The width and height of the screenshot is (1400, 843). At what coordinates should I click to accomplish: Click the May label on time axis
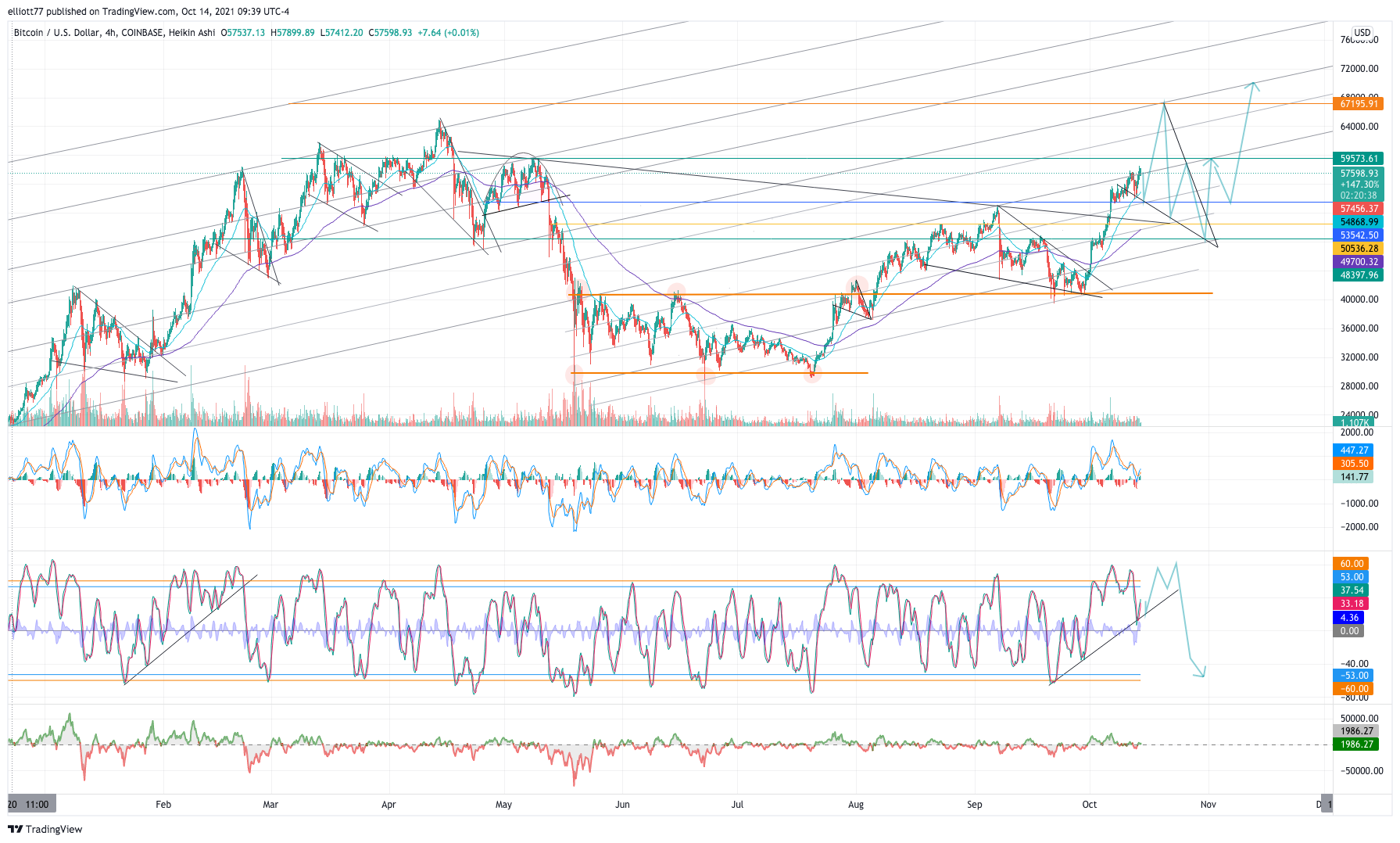(503, 805)
